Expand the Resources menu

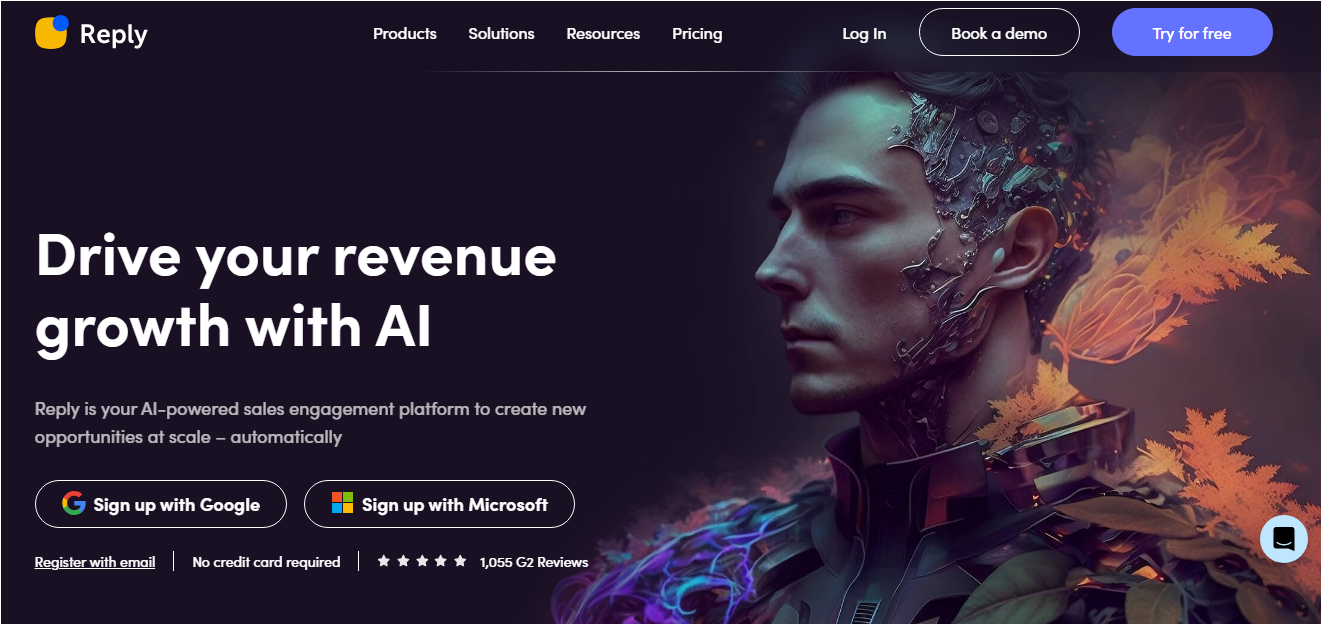pyautogui.click(x=603, y=33)
